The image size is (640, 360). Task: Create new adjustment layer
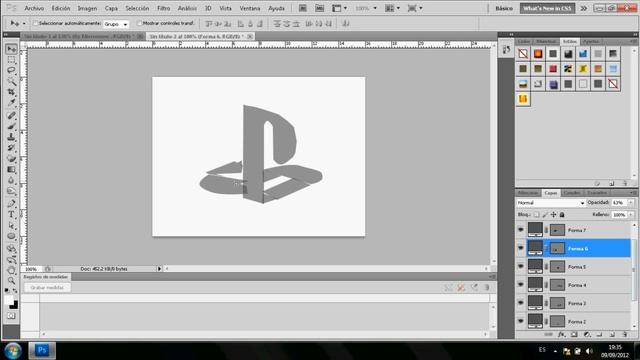pos(587,334)
